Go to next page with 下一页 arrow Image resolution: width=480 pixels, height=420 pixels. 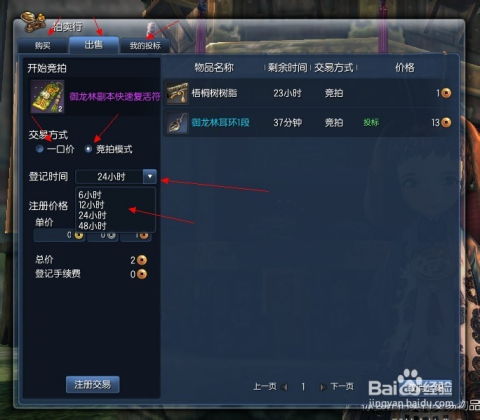click(x=323, y=387)
